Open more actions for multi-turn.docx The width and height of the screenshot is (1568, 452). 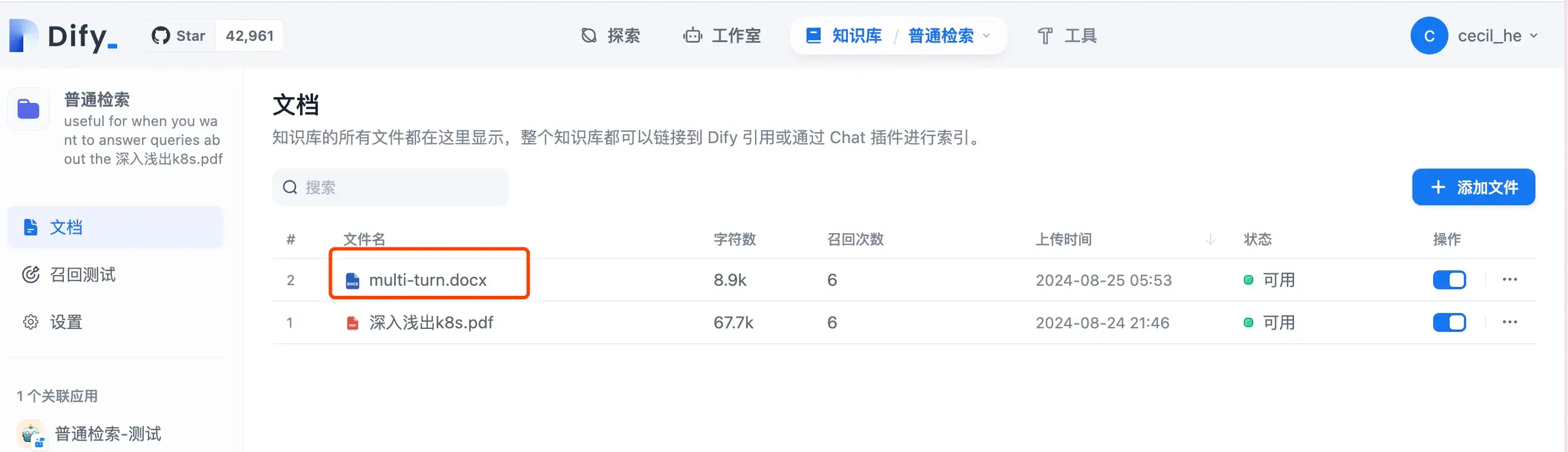click(x=1509, y=280)
